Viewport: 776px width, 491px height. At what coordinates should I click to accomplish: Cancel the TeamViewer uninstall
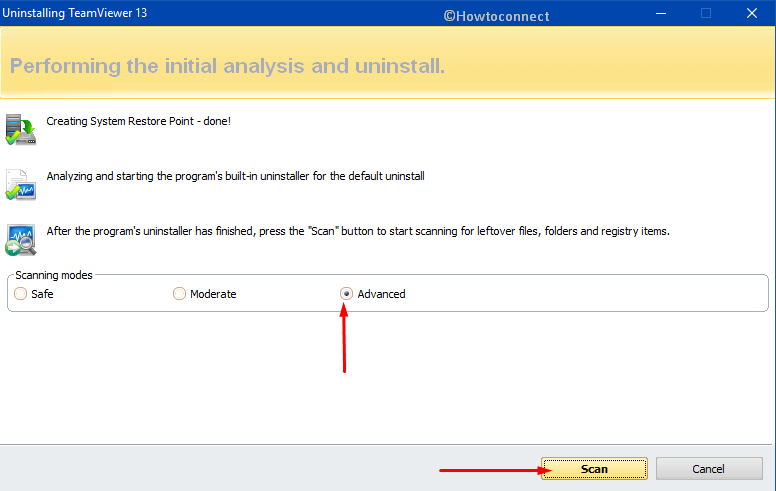coord(709,469)
